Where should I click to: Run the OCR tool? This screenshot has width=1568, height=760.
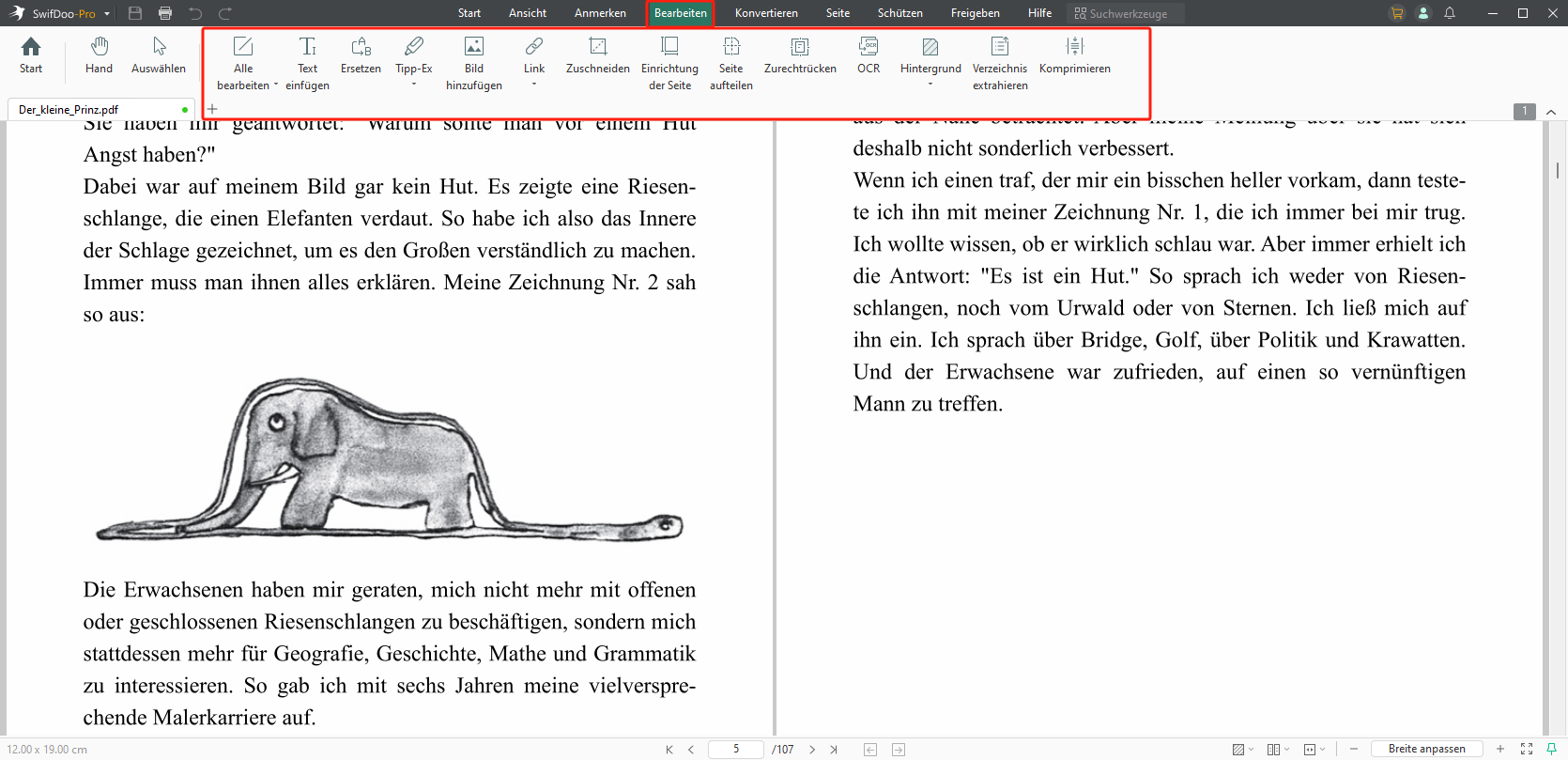[869, 55]
